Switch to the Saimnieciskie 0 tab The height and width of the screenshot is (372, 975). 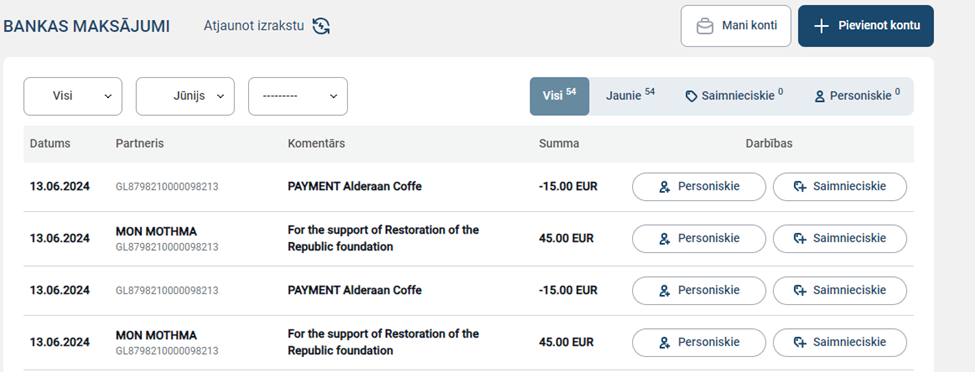coord(734,96)
